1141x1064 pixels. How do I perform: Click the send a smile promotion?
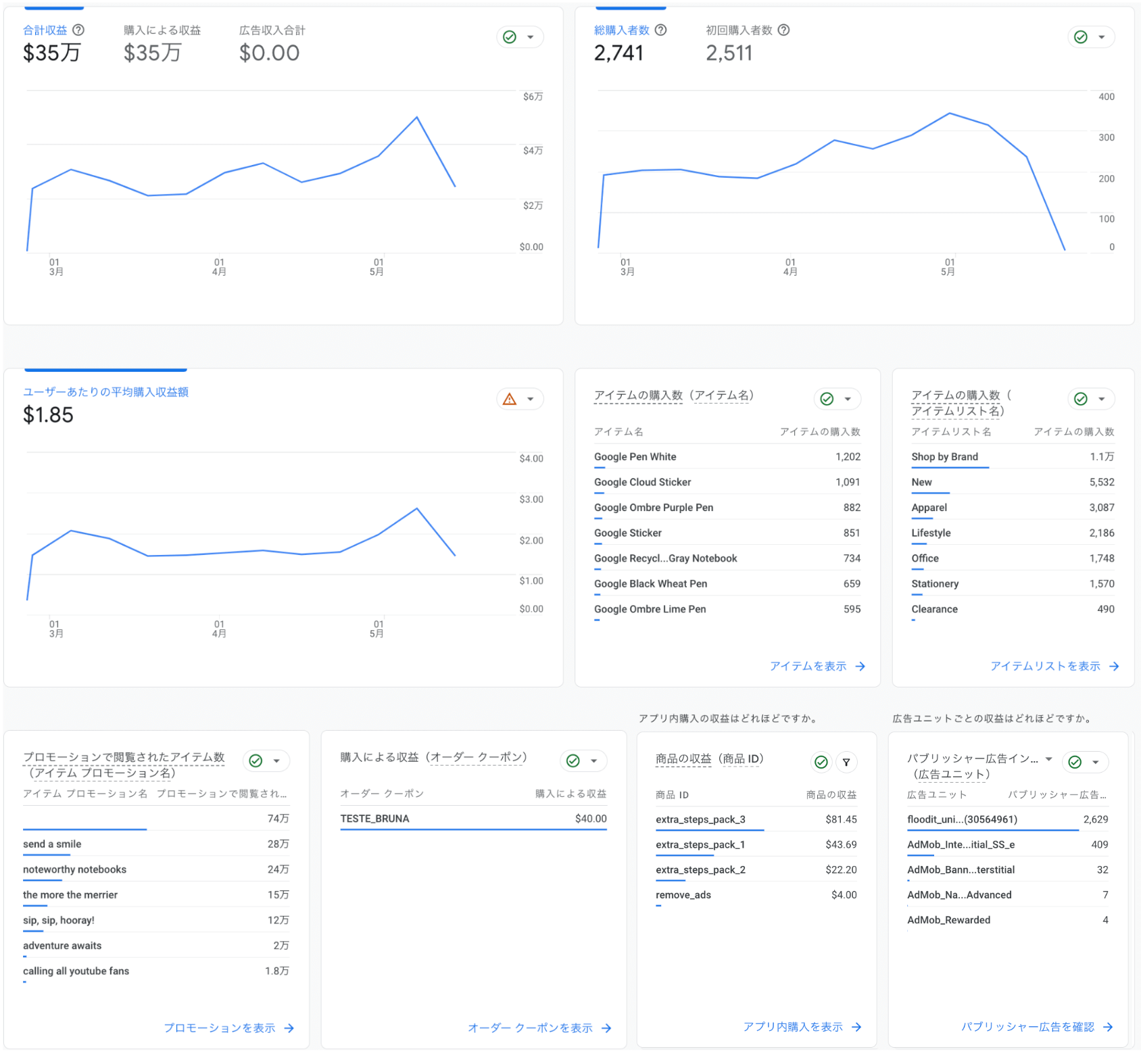(156, 844)
